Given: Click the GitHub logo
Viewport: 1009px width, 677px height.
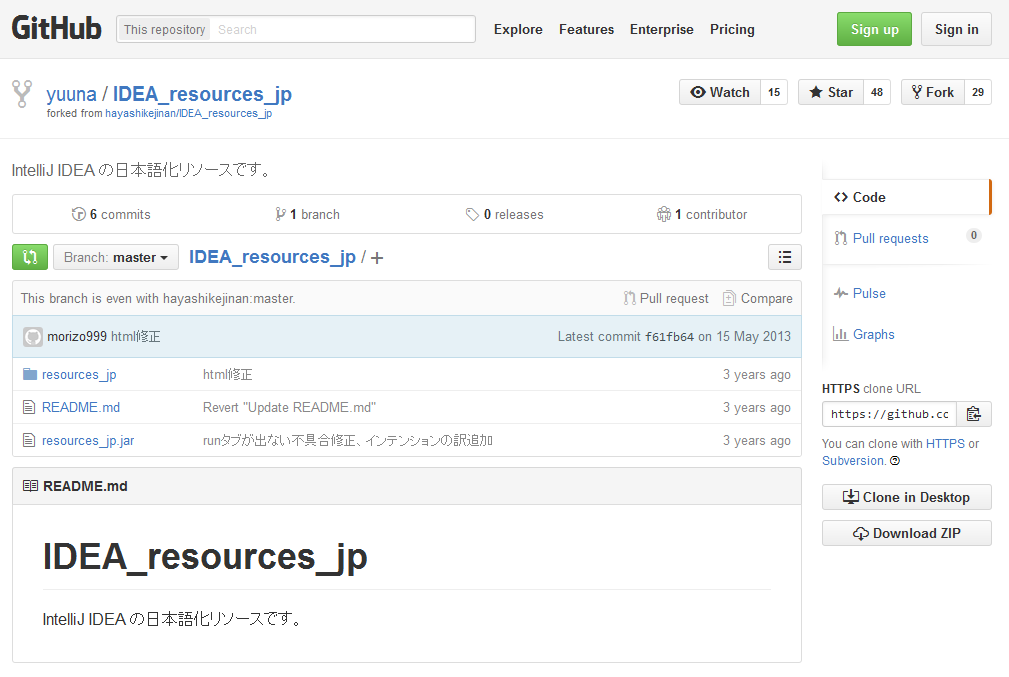Looking at the screenshot, I should pyautogui.click(x=57, y=29).
